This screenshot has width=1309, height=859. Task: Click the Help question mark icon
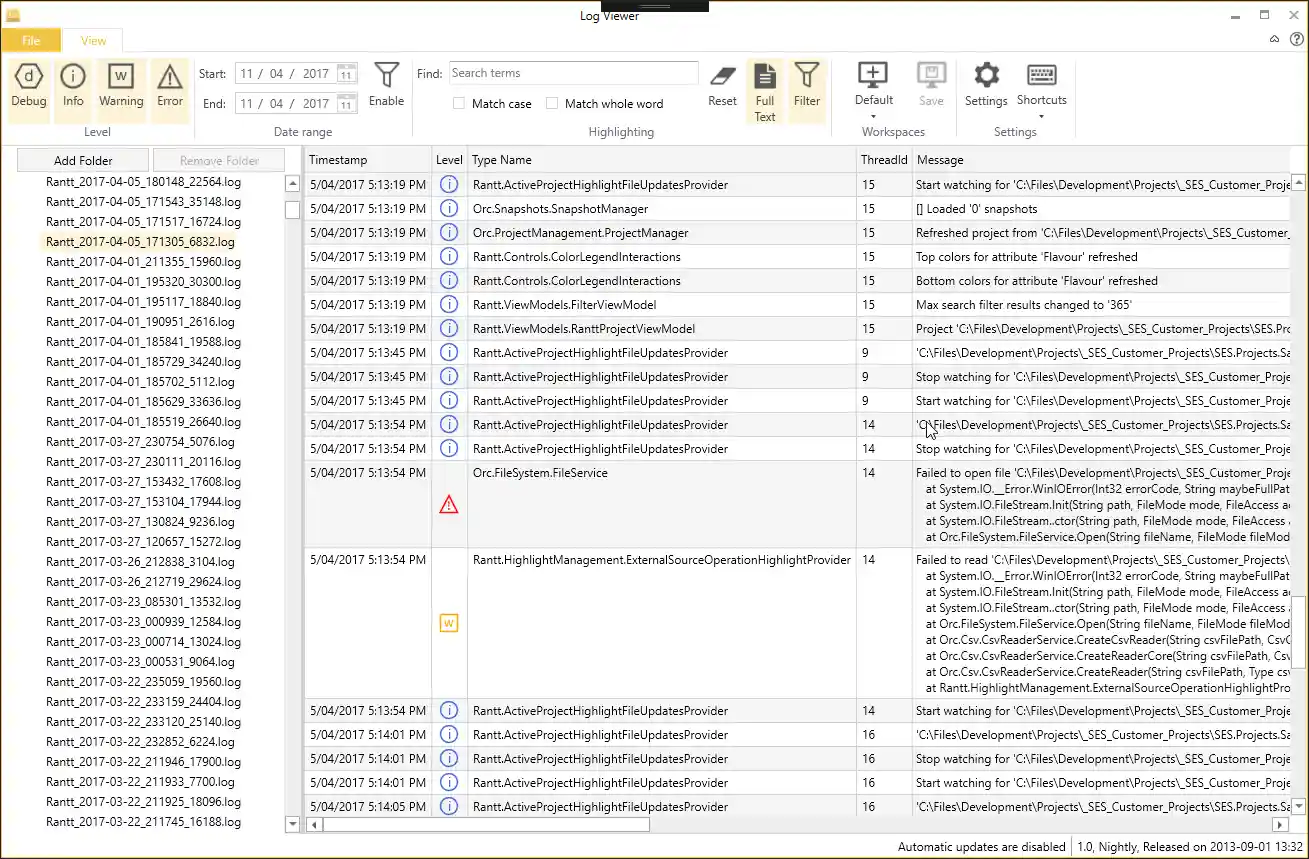tap(1295, 37)
